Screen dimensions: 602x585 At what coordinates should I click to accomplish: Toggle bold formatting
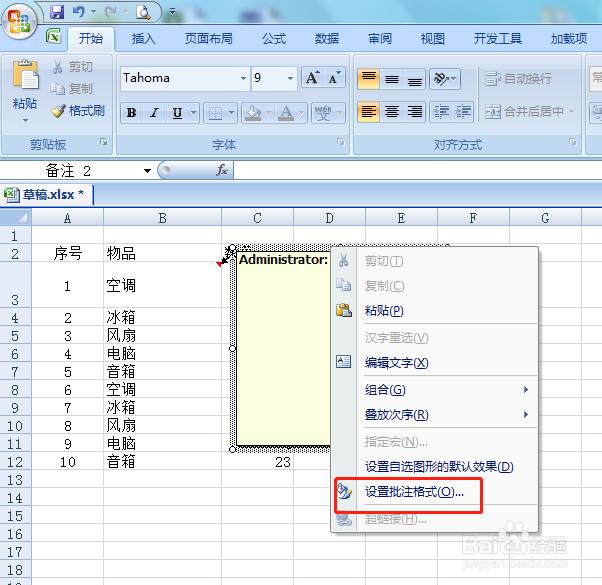(x=131, y=112)
